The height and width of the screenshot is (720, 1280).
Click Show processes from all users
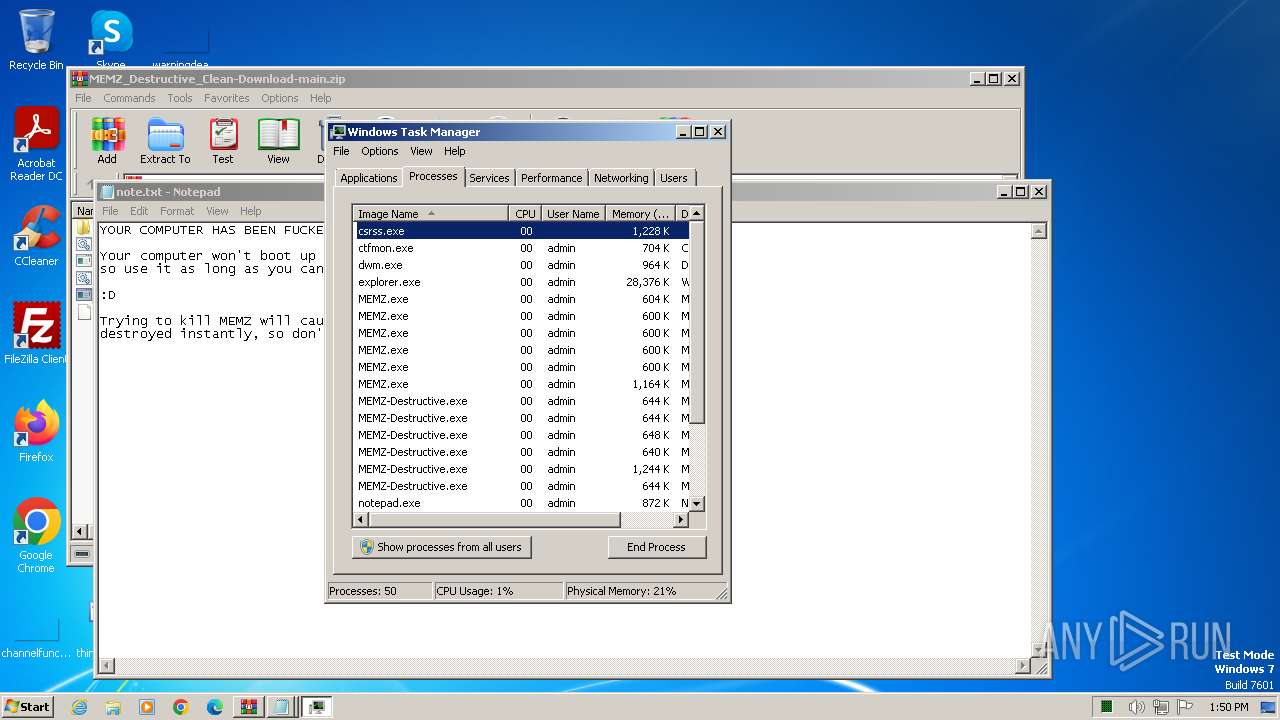pos(441,547)
